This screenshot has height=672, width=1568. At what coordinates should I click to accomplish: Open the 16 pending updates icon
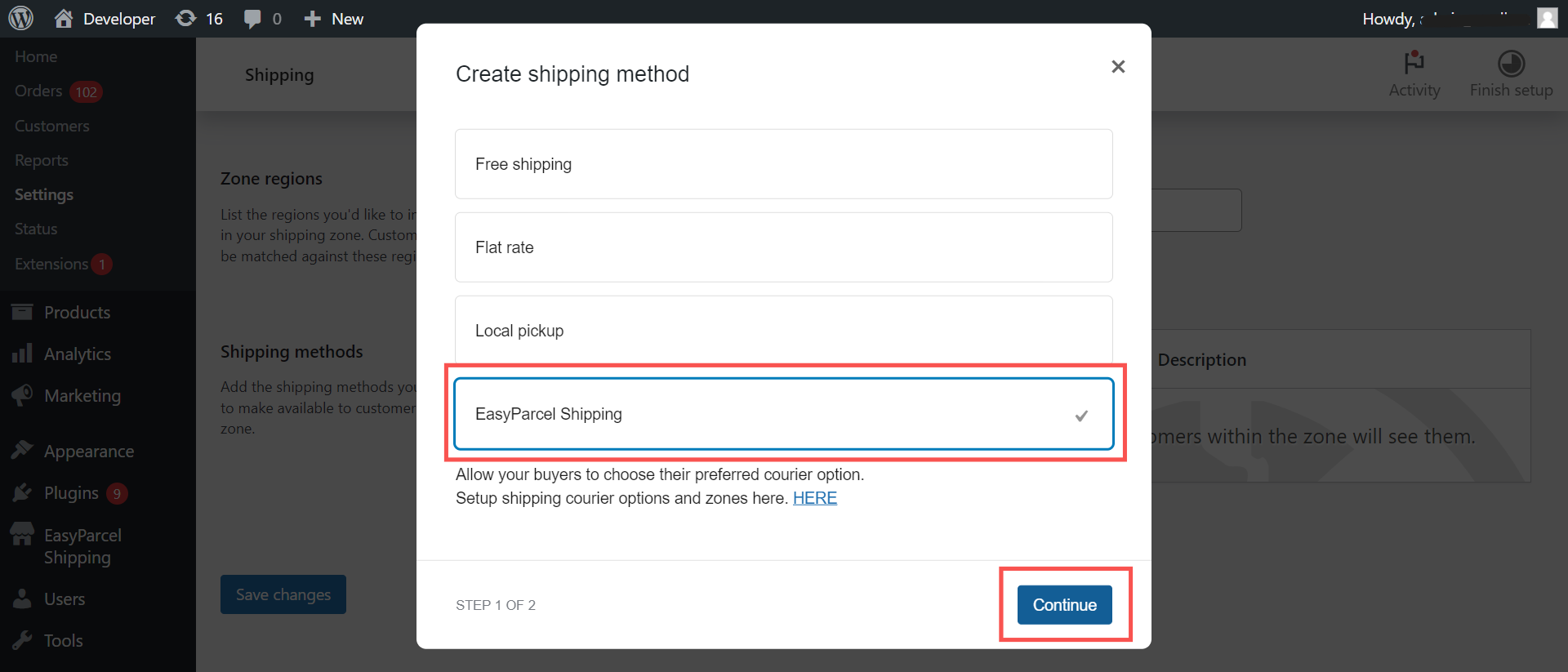pyautogui.click(x=186, y=18)
